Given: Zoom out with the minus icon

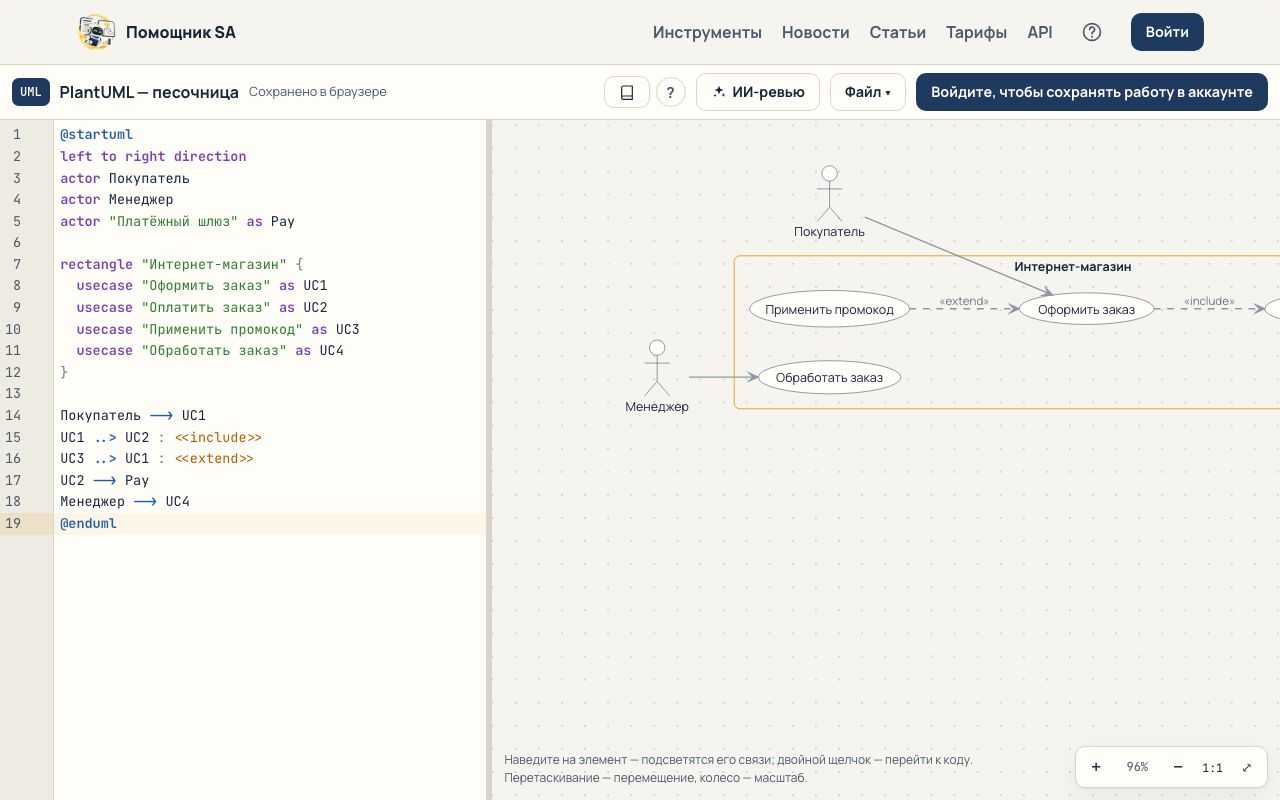Looking at the screenshot, I should pos(1178,767).
